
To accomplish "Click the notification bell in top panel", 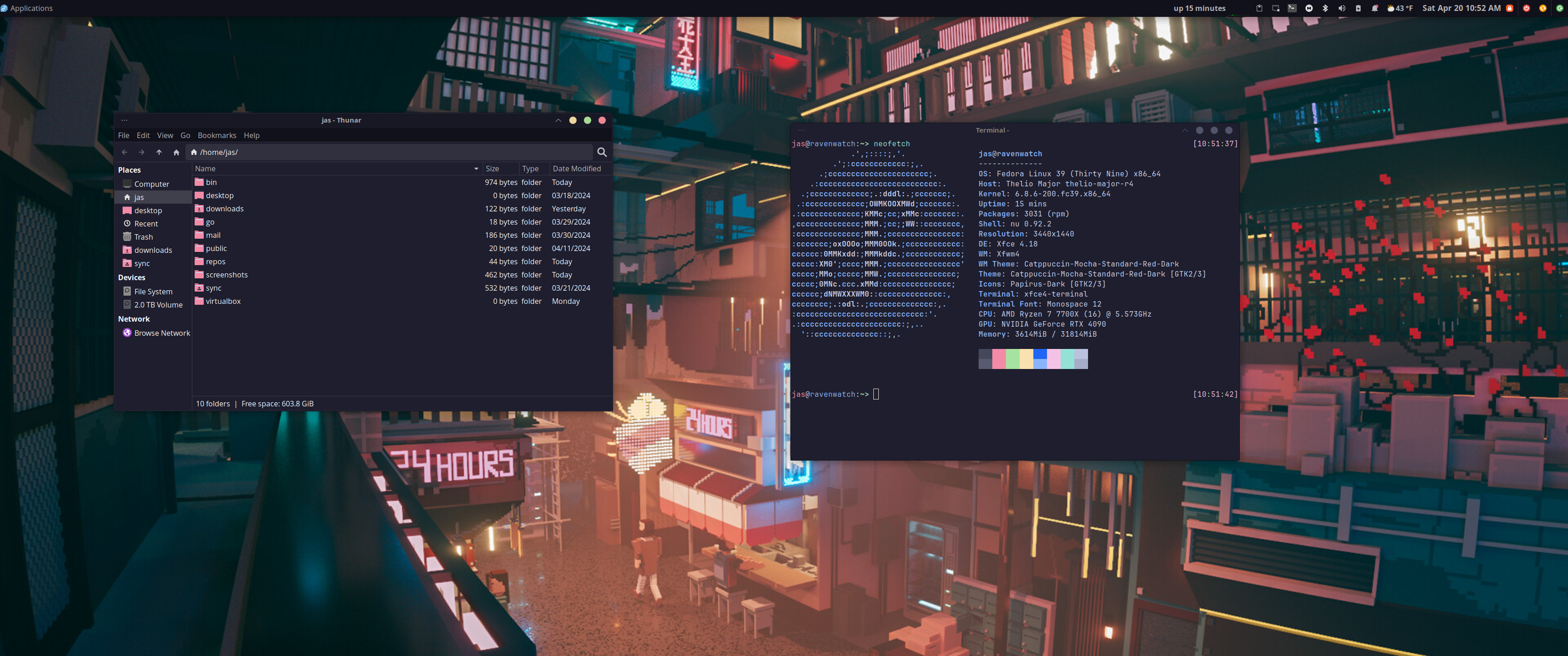I will tap(1374, 8).
